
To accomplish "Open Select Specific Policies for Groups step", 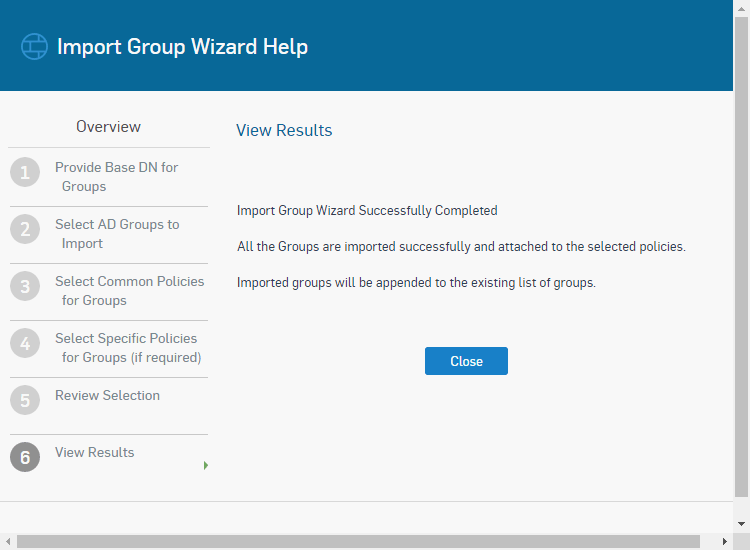I will 128,347.
